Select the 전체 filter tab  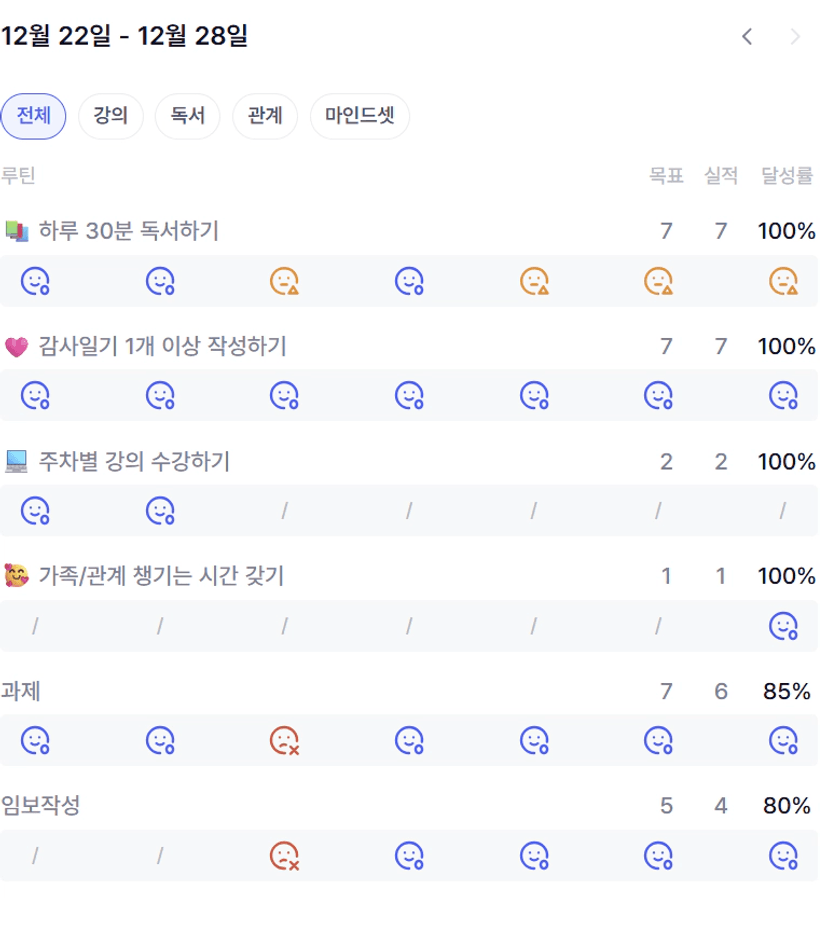33,116
